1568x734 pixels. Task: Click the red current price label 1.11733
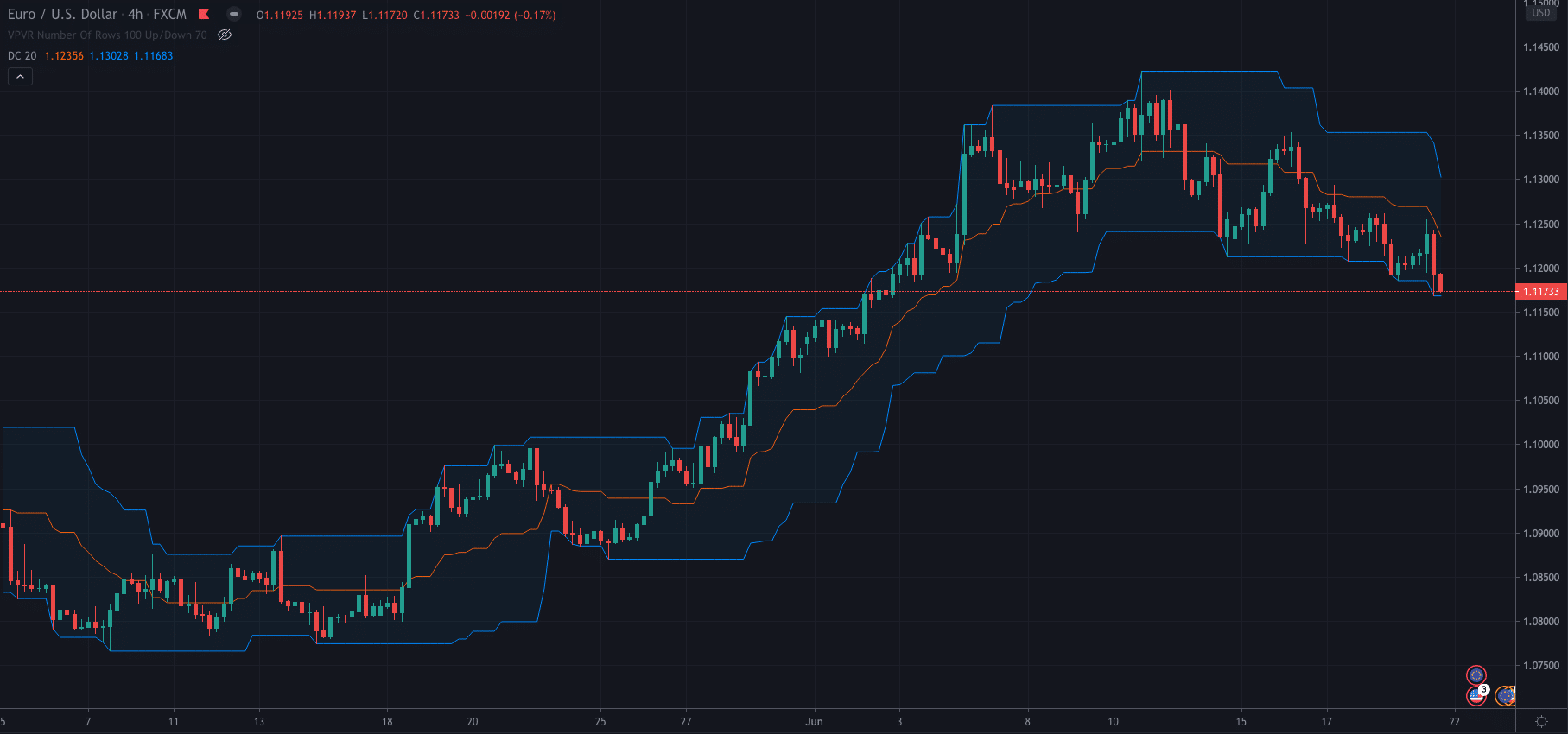pos(1541,292)
